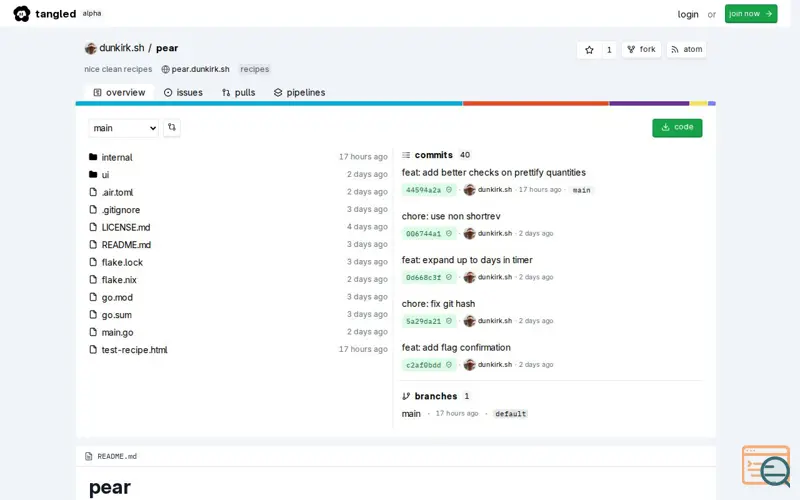Screen dimensions: 800x500
Task: Star the pear repository
Action: click(589, 49)
